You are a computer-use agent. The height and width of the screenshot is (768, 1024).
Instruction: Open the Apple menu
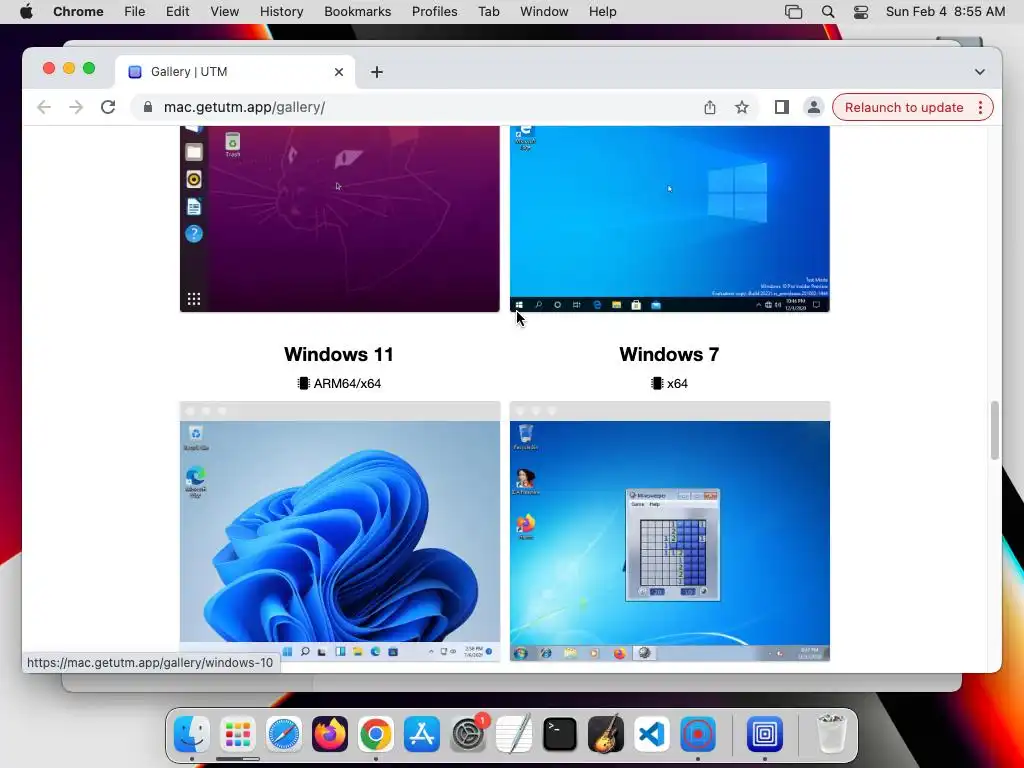point(26,12)
